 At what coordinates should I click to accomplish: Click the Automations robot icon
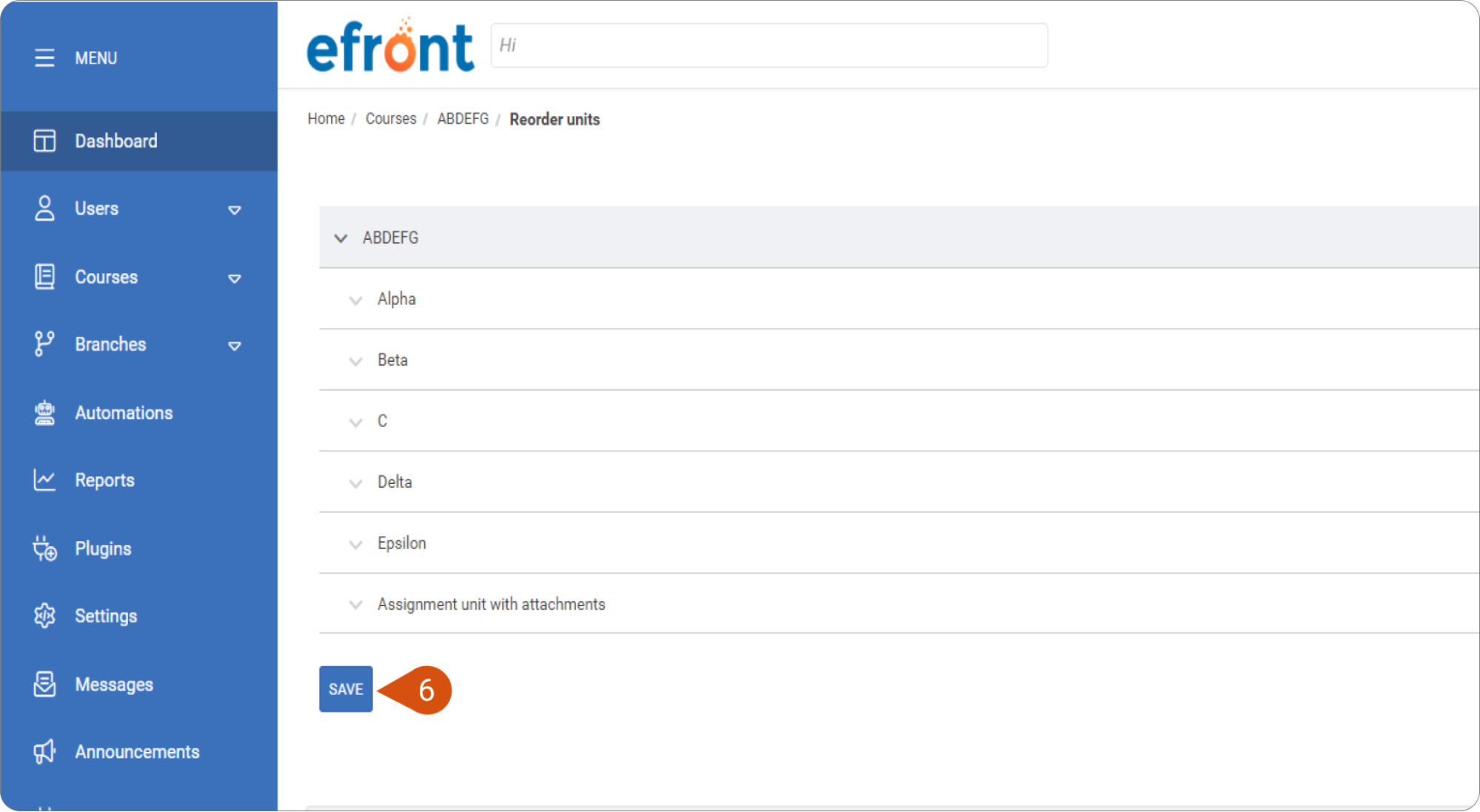(x=44, y=413)
